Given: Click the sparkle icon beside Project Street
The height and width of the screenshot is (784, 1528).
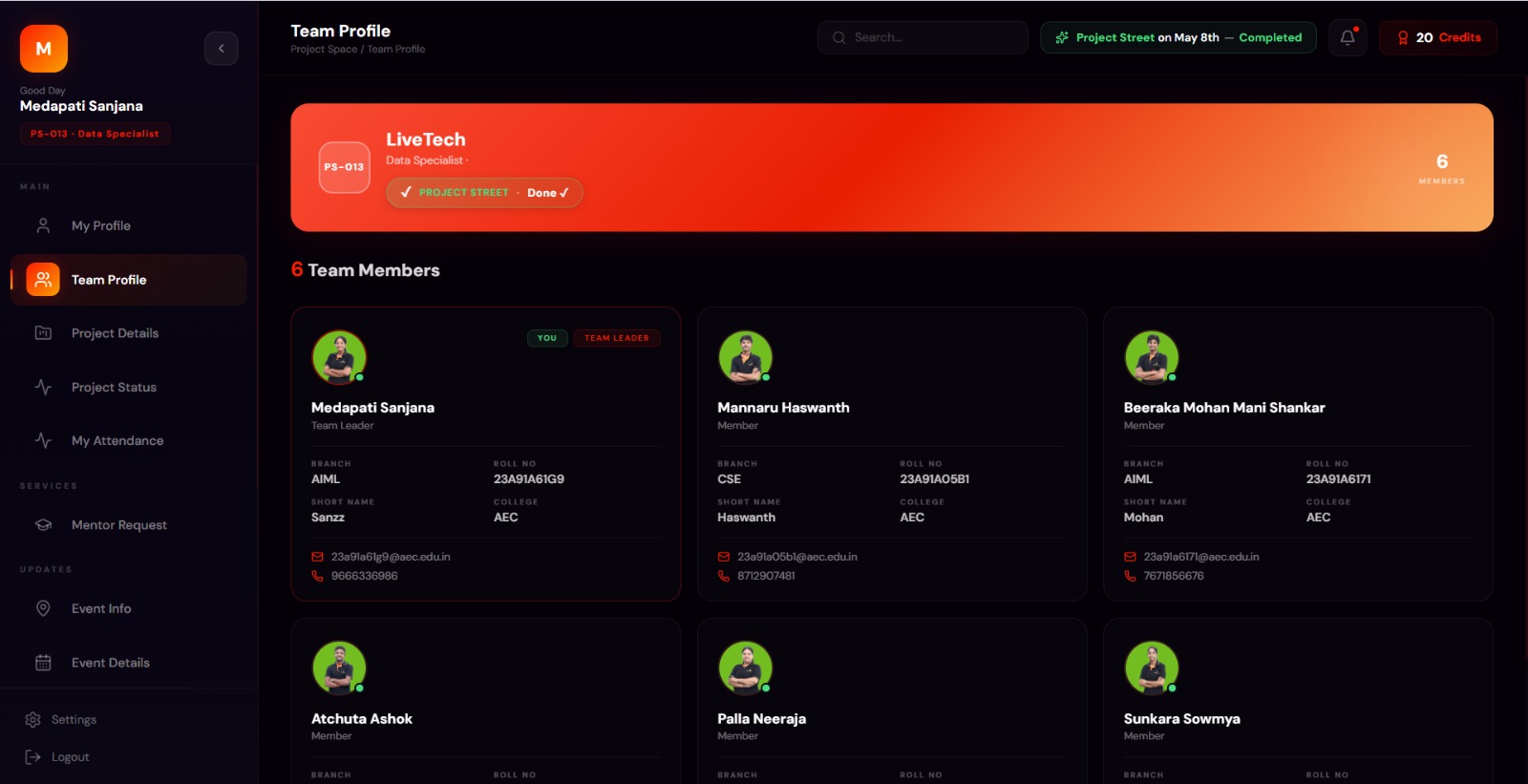Looking at the screenshot, I should [1062, 37].
